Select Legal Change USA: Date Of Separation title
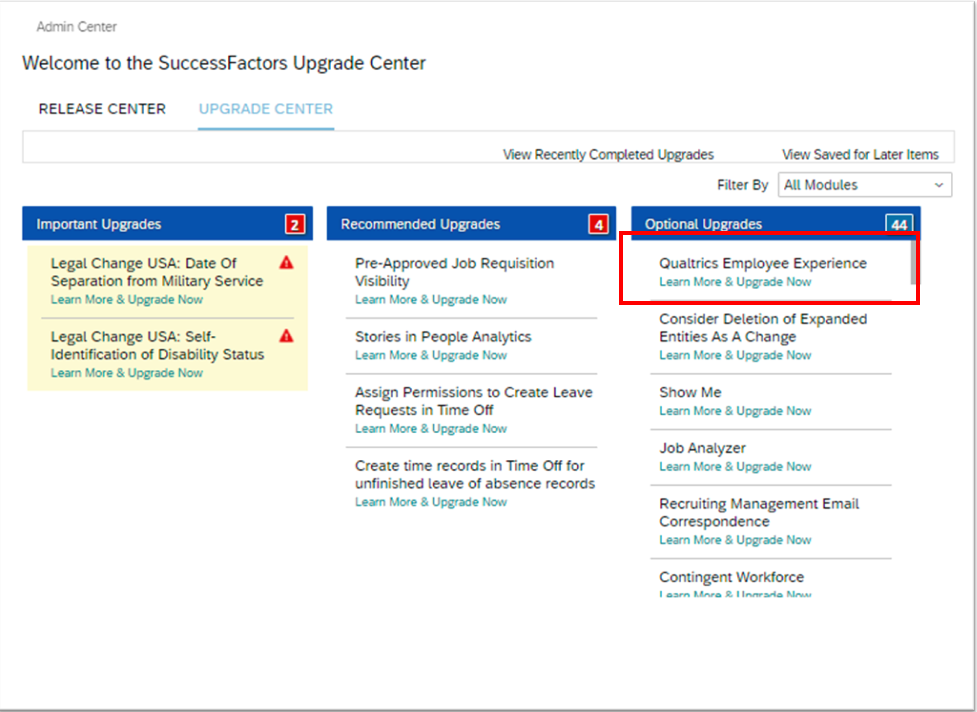Viewport: 977px width, 712px height. (157, 272)
